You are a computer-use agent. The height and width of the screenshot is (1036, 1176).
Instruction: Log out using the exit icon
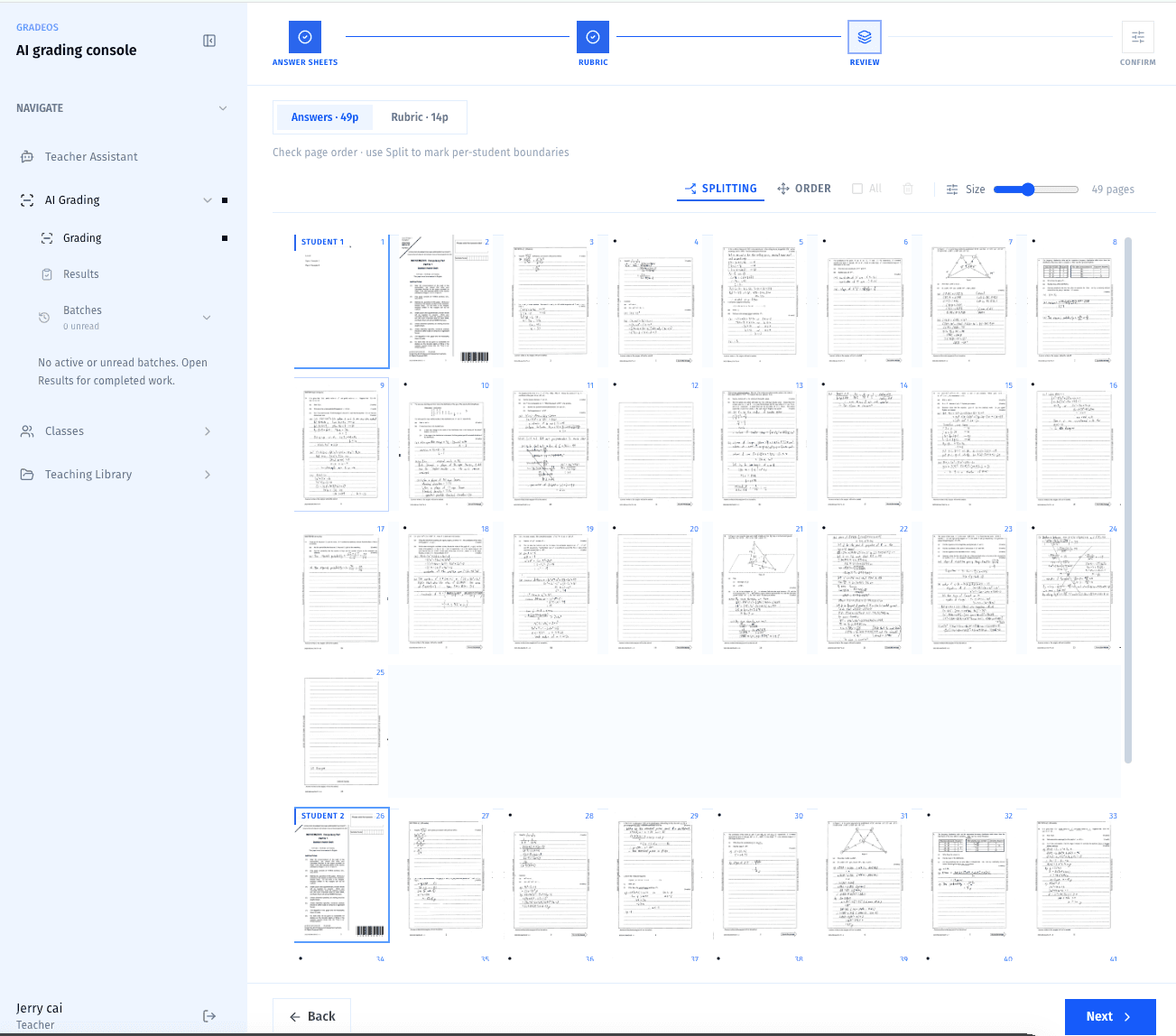tap(209, 1016)
